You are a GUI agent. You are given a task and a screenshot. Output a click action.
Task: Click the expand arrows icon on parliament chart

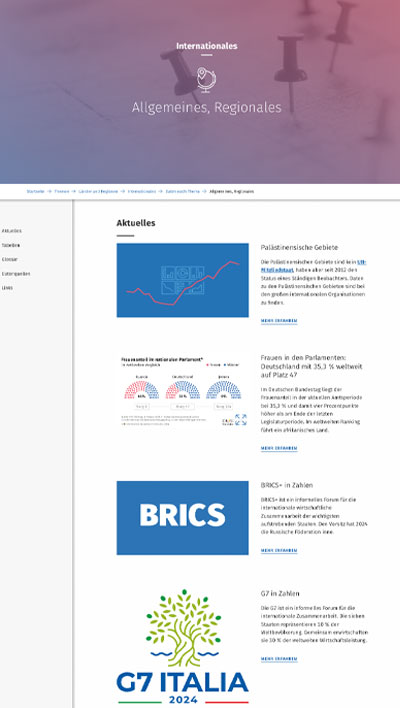(x=241, y=419)
